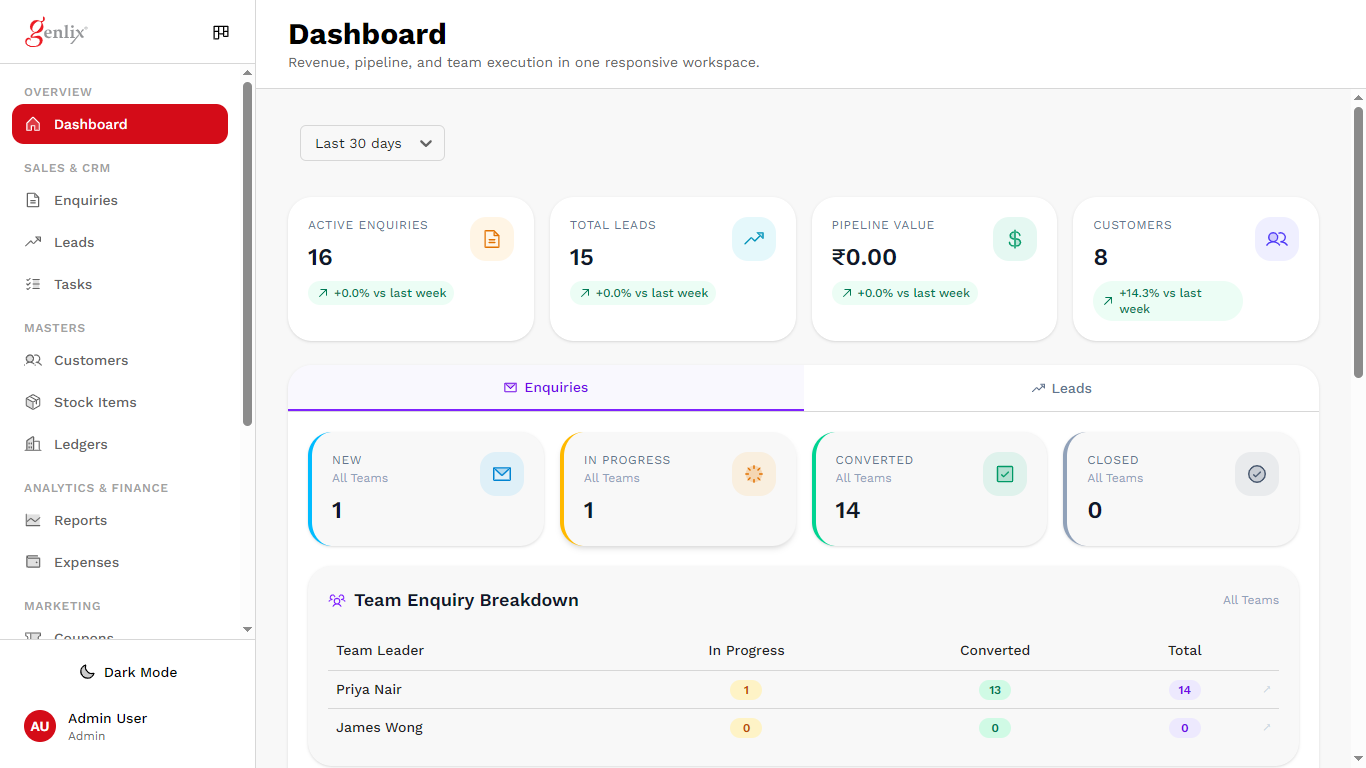Image resolution: width=1366 pixels, height=768 pixels.
Task: Expand James Wong's row details arrow
Action: [x=1268, y=727]
